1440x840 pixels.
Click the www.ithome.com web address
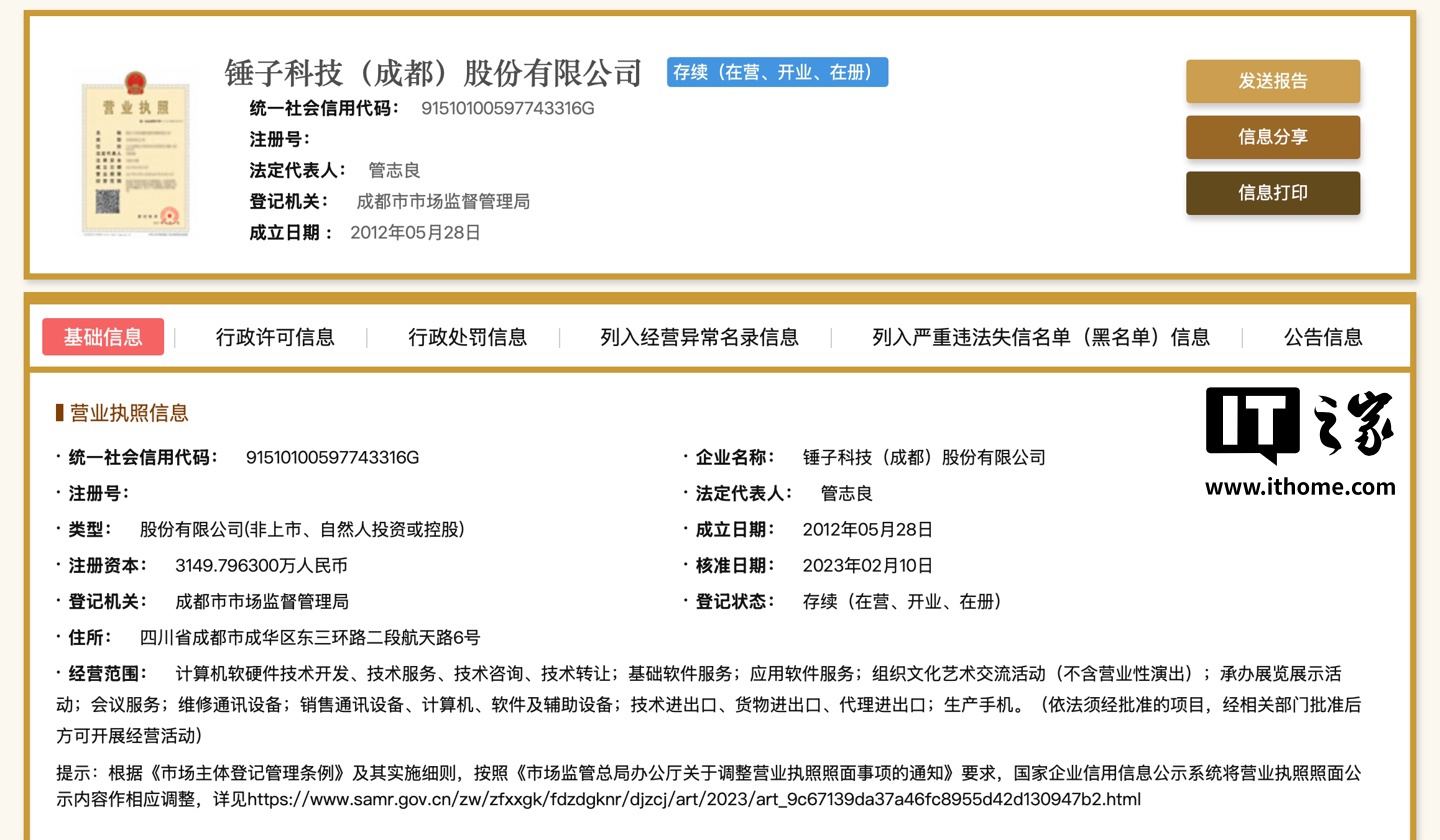[x=1299, y=487]
